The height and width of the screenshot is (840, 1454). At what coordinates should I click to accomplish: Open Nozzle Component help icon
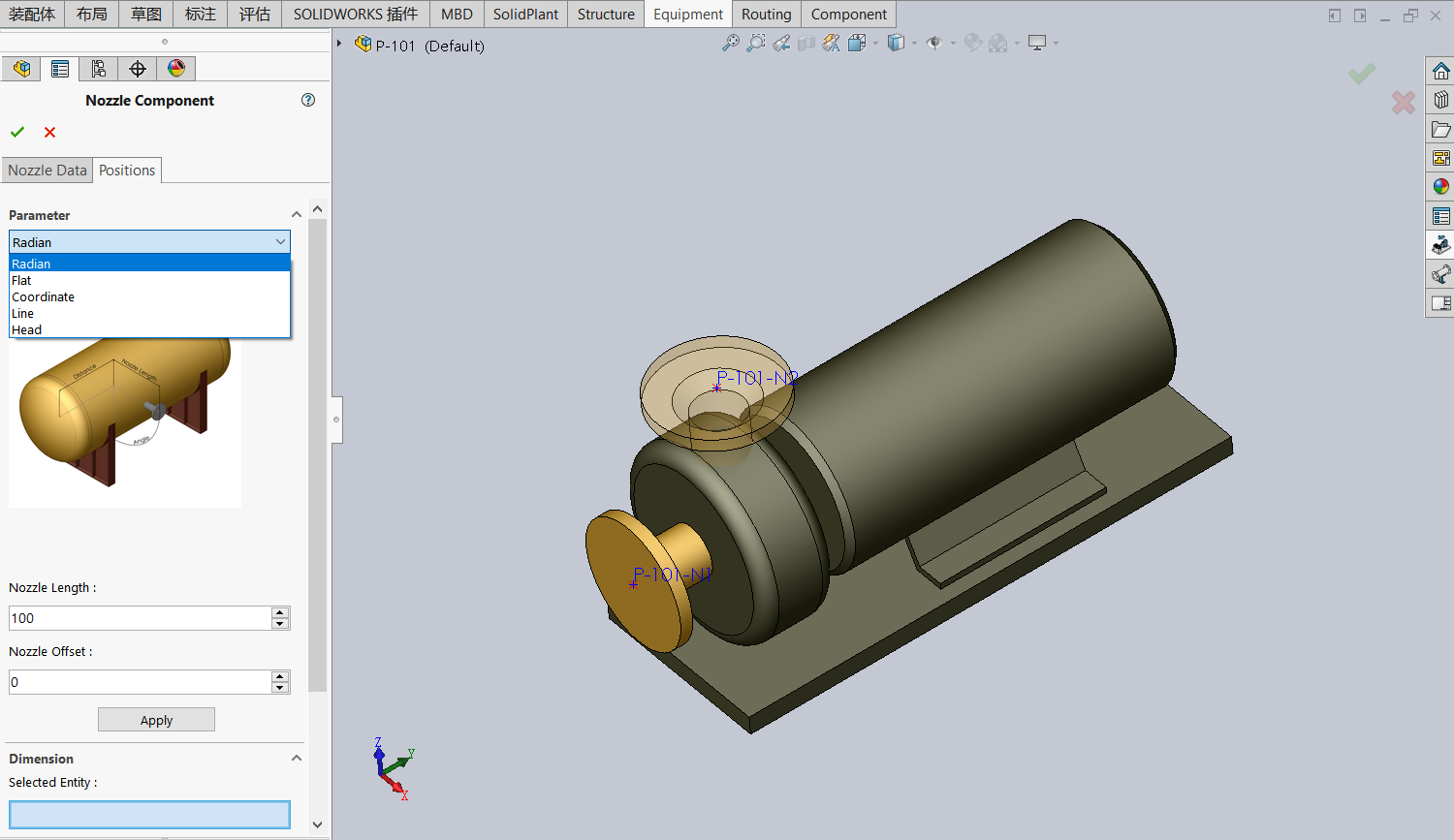pos(308,100)
